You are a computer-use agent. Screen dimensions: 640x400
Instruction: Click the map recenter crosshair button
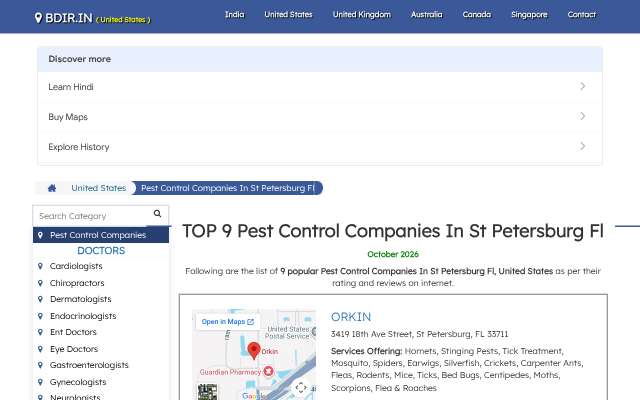tap(301, 388)
